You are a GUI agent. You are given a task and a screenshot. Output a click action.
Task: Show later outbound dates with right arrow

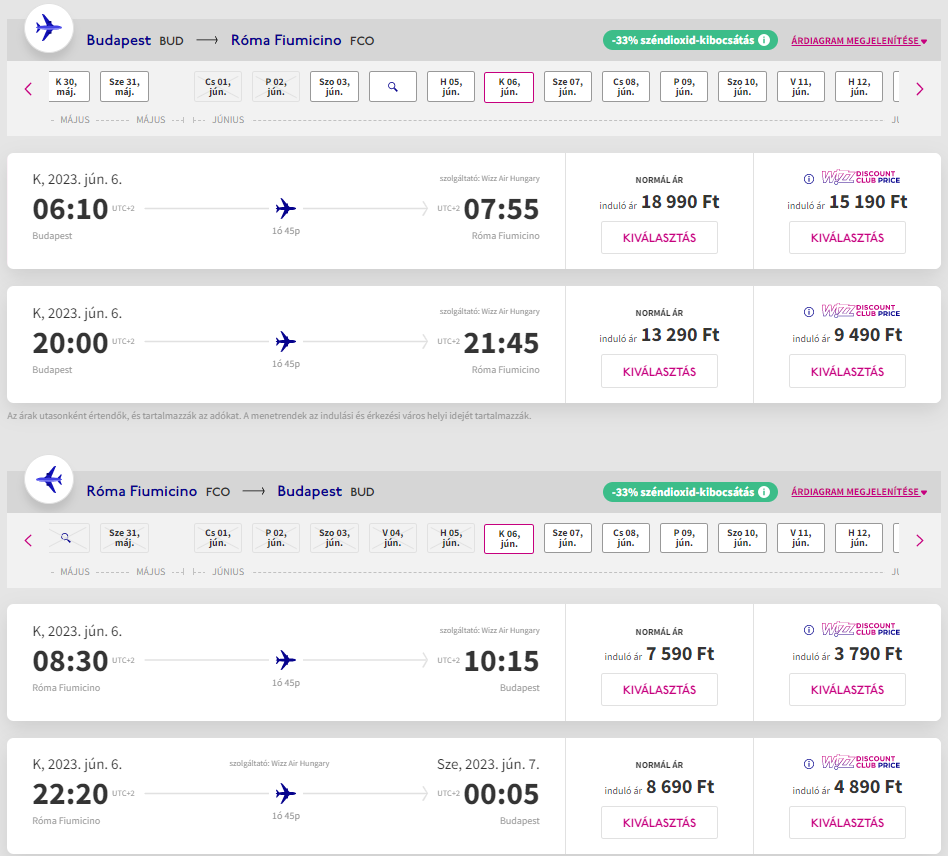(x=920, y=89)
